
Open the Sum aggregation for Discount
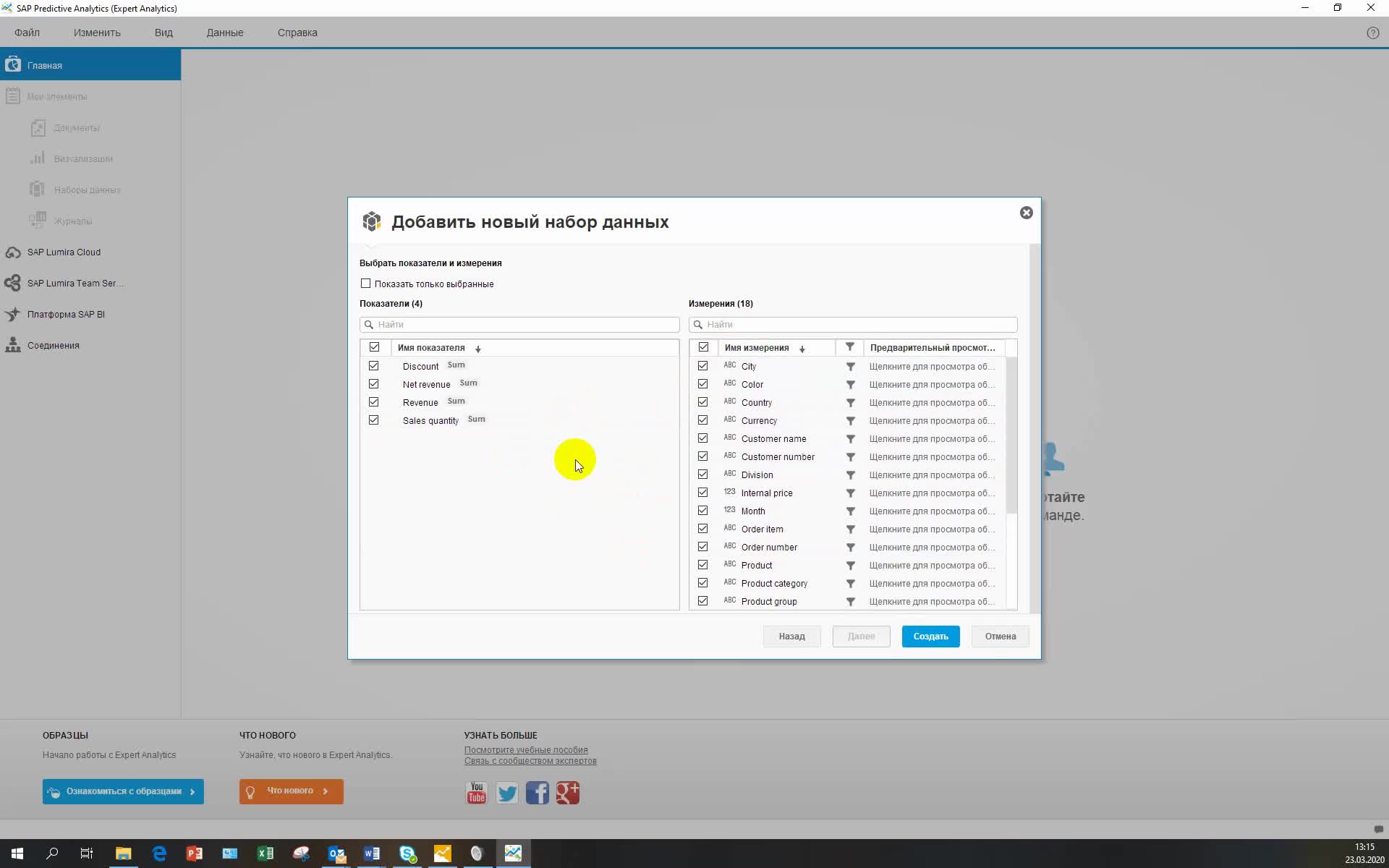click(456, 365)
